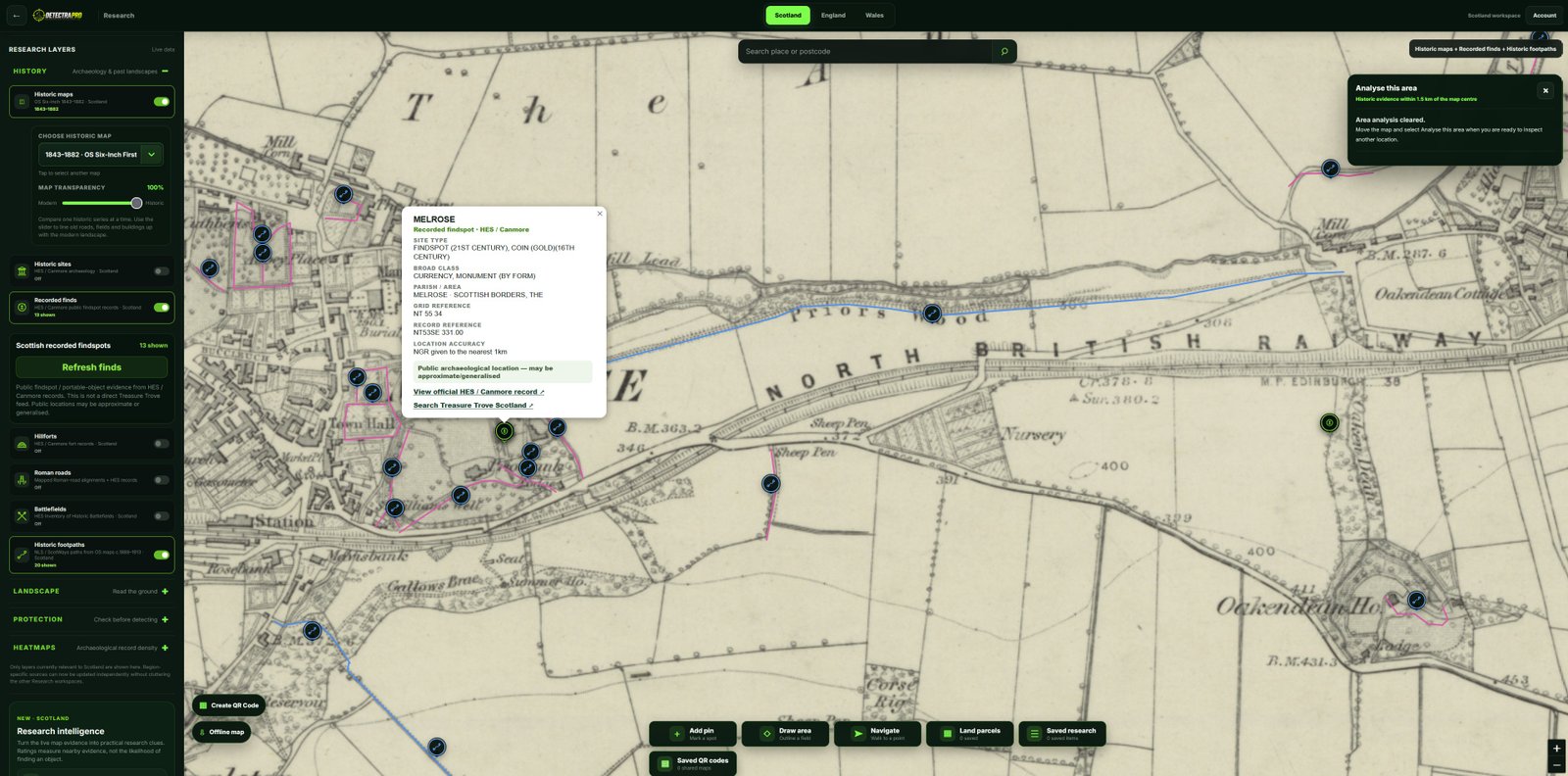Click the footpath marker at Oakendean House
Screen dimensions: 1568x776
tap(1416, 600)
